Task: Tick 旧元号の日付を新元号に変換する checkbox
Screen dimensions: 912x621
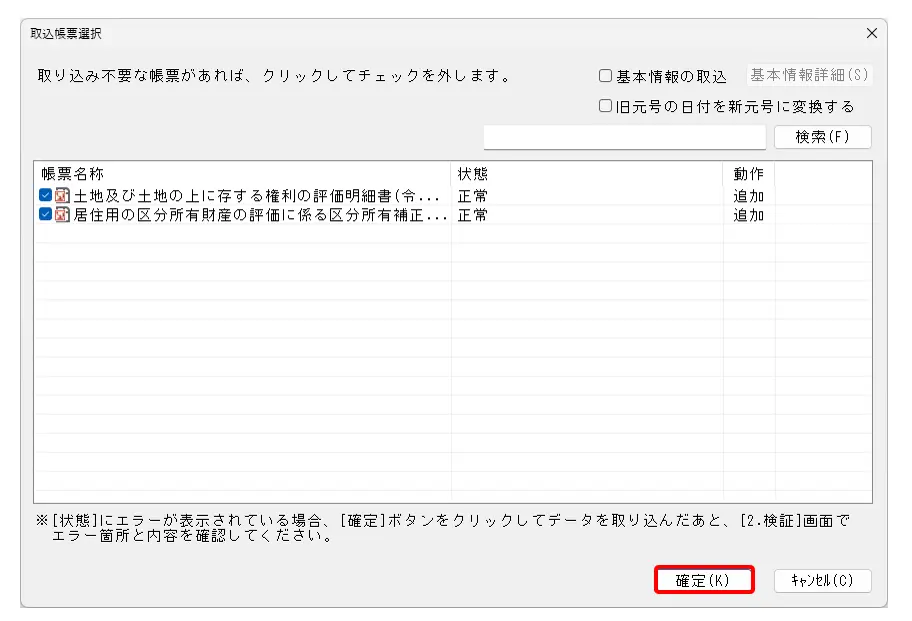Action: coord(605,106)
